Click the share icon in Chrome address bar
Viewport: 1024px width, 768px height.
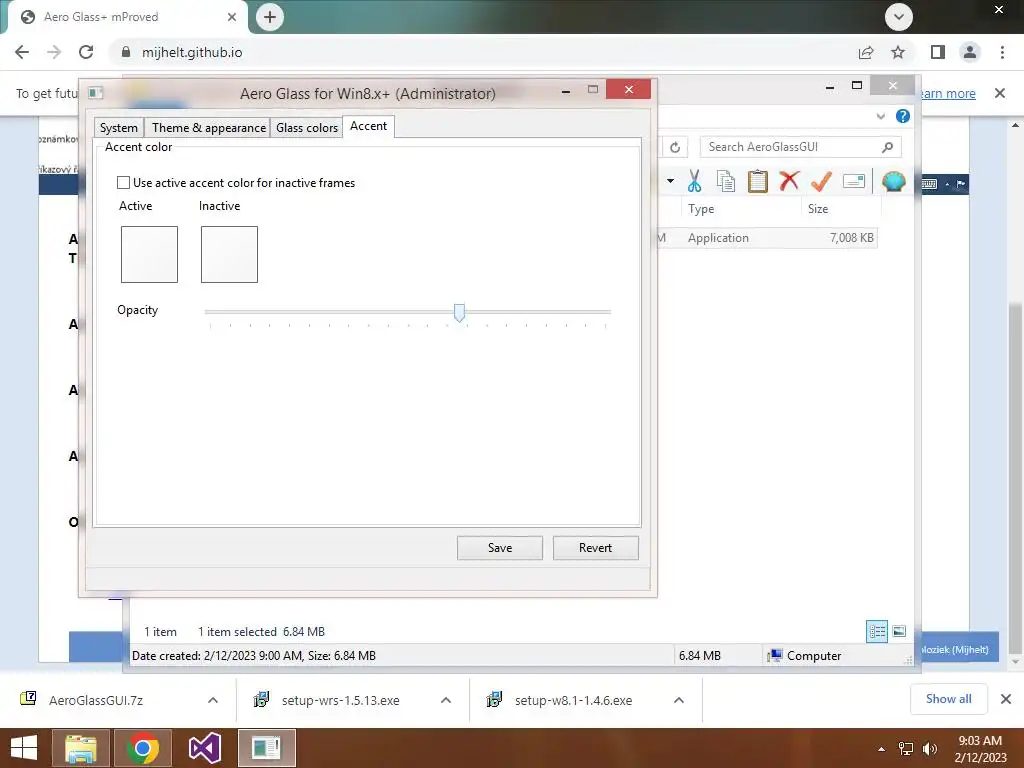tap(866, 52)
